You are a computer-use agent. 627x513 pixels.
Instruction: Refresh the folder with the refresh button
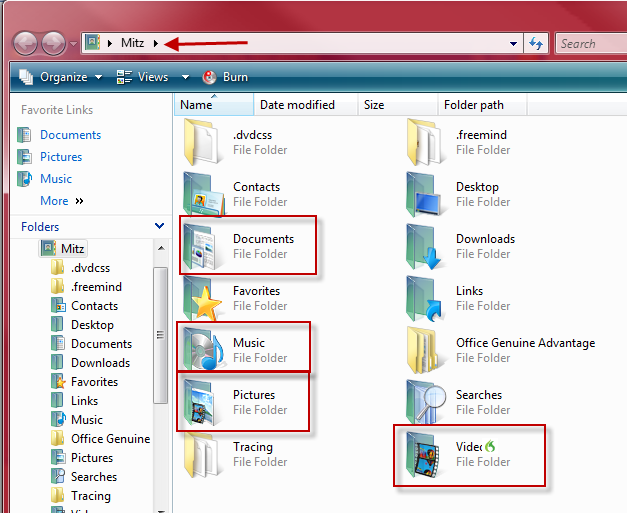point(536,43)
